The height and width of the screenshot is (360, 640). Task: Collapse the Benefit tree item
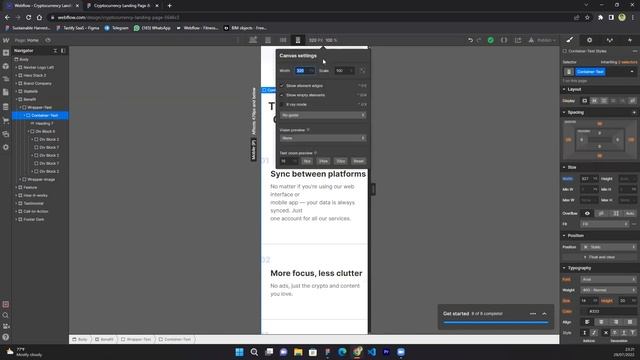coord(16,99)
